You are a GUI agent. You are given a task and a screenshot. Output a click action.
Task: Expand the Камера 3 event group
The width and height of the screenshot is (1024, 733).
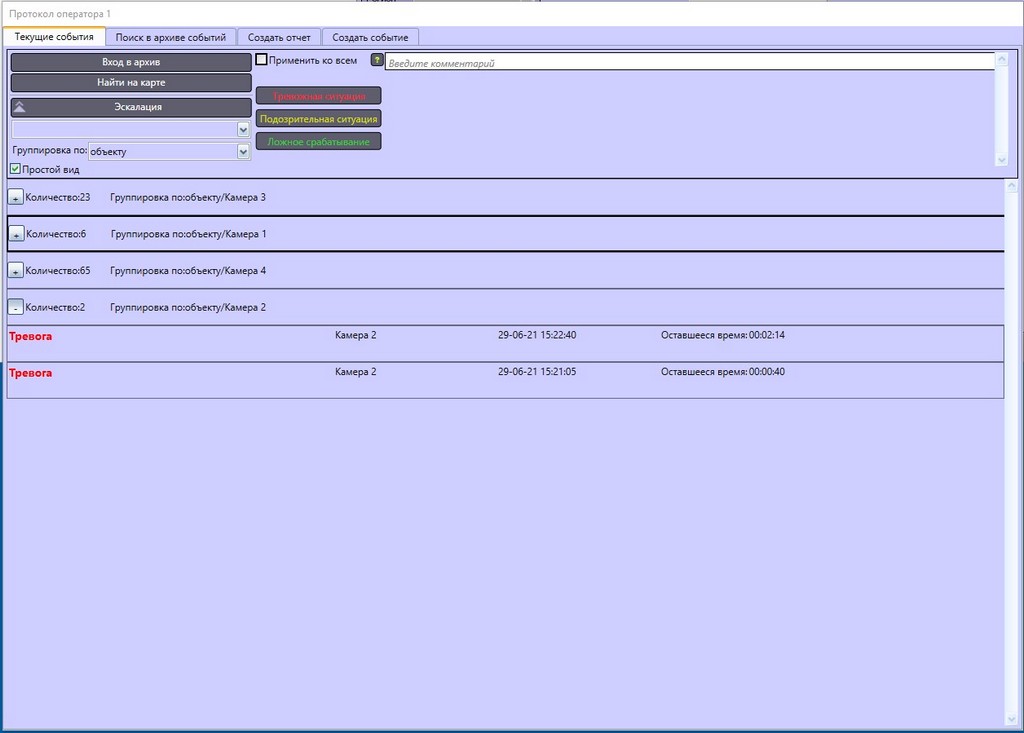(x=15, y=197)
